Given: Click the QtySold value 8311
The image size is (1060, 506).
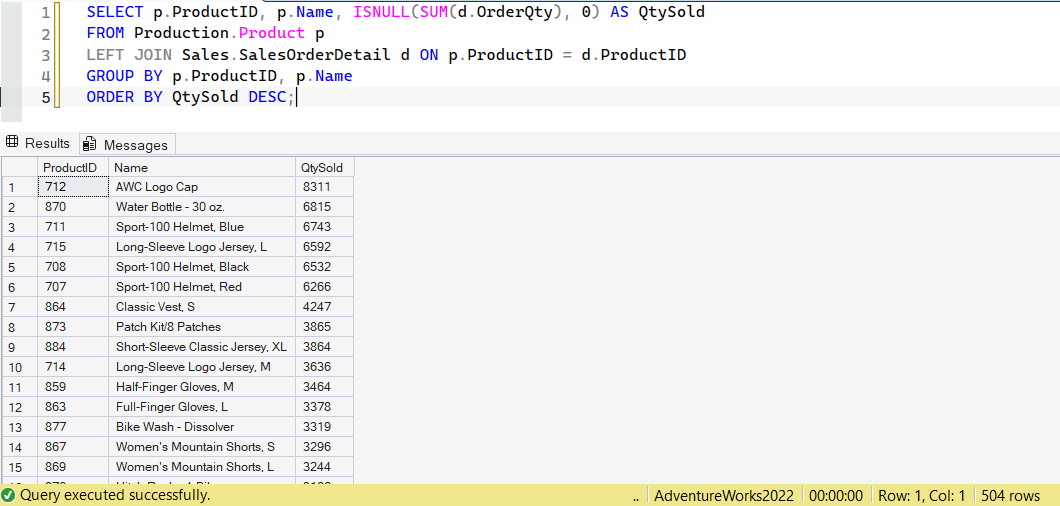Looking at the screenshot, I should pos(324,187).
